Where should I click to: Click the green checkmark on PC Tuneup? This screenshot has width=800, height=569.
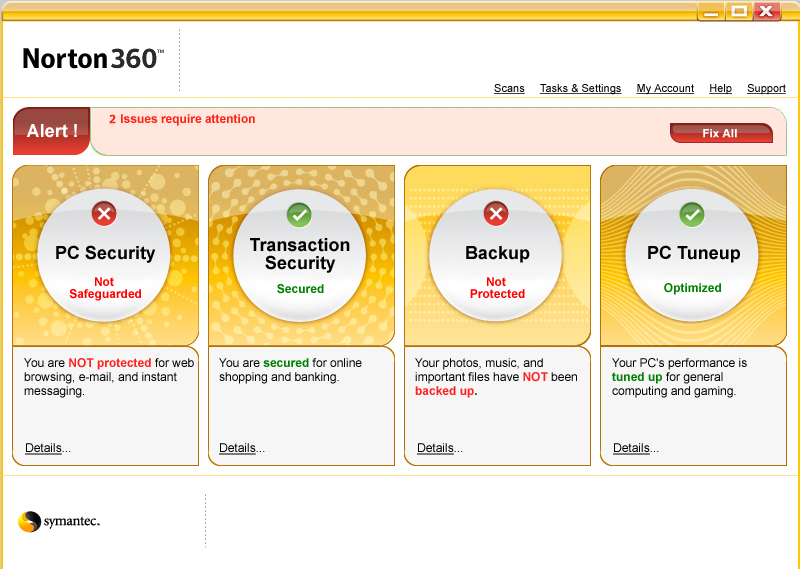[x=692, y=214]
